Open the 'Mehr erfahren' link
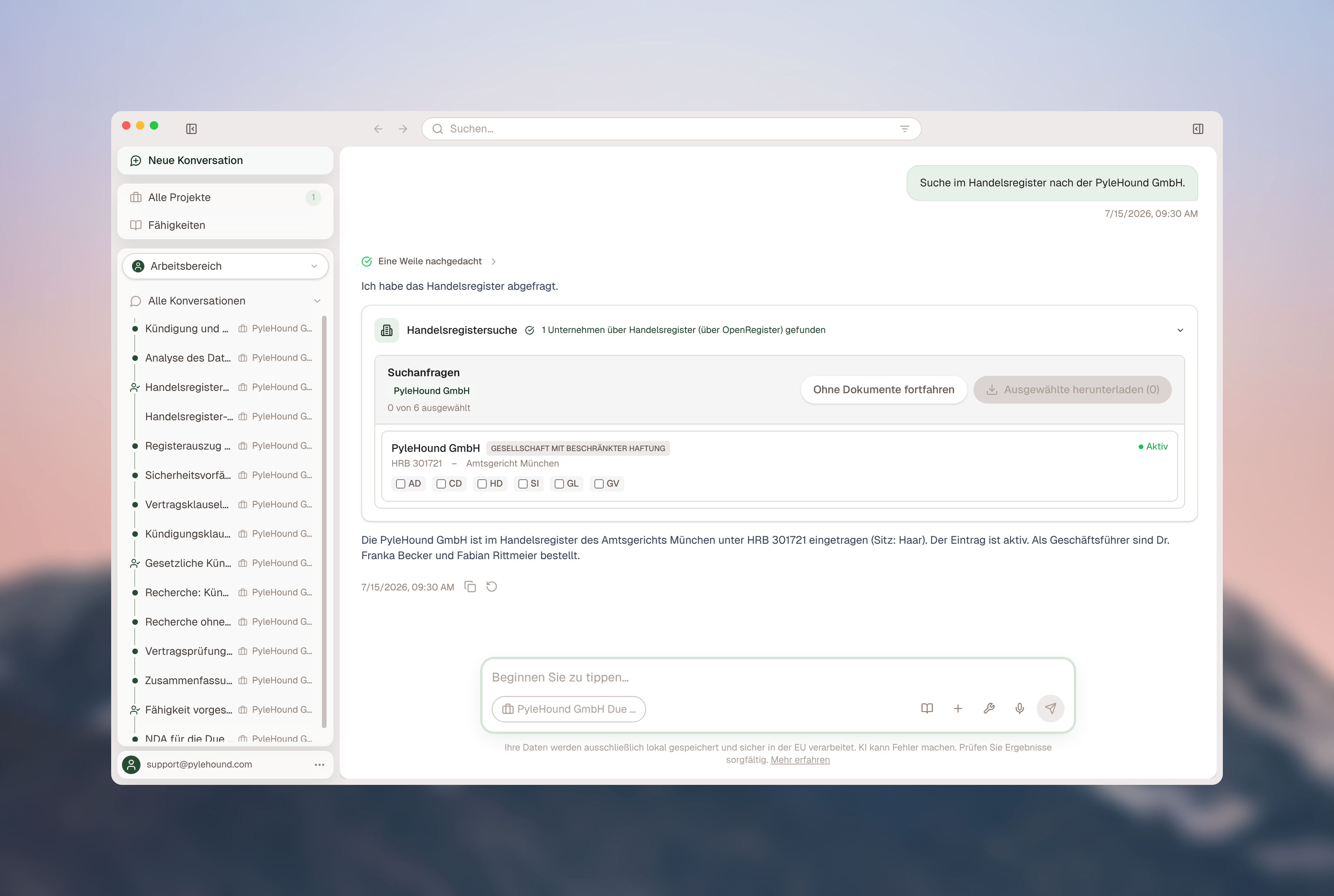The height and width of the screenshot is (896, 1334). [800, 760]
